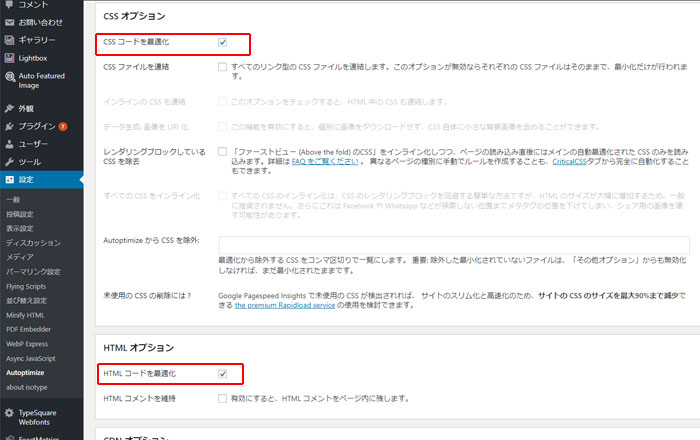
Task: Enable CSS ファイルを連結 checkbox
Action: [222, 67]
